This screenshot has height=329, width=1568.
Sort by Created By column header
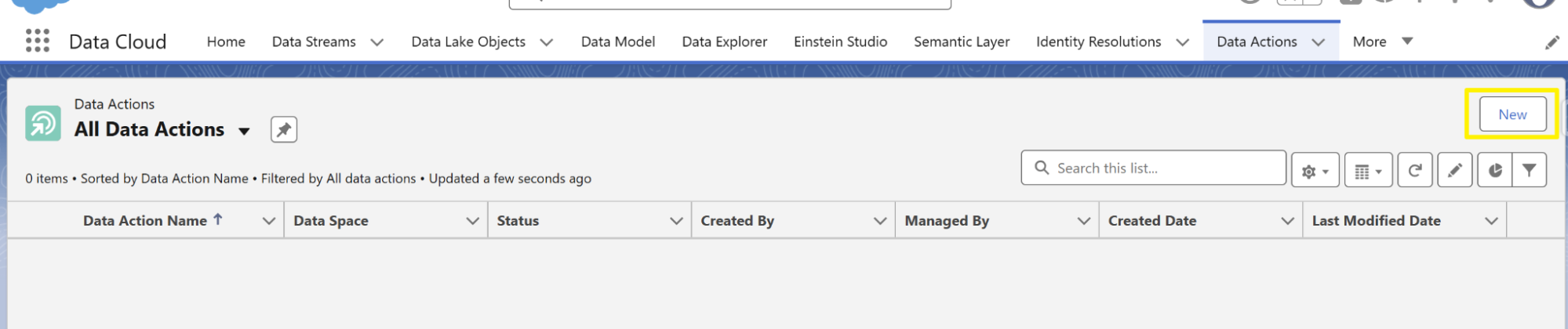[737, 221]
